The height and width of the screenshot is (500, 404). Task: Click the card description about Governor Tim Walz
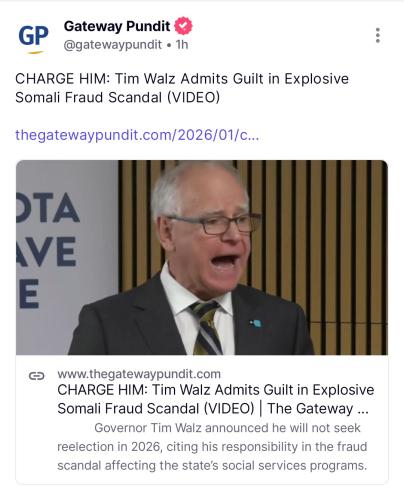(x=212, y=447)
